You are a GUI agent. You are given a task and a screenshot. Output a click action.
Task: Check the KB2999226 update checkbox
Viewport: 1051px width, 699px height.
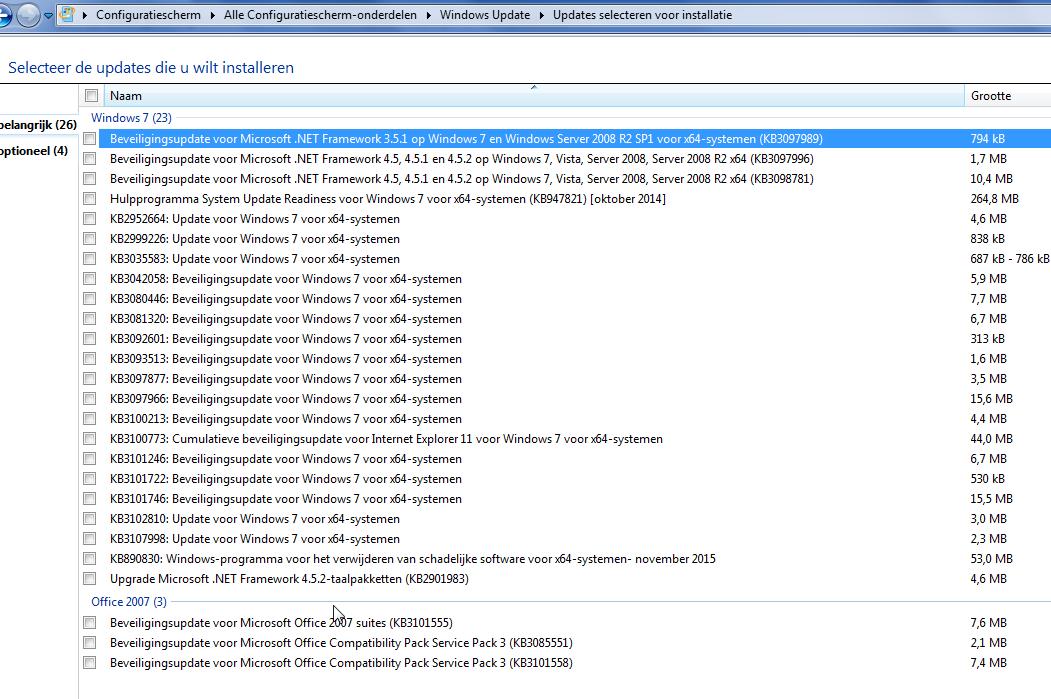(90, 239)
